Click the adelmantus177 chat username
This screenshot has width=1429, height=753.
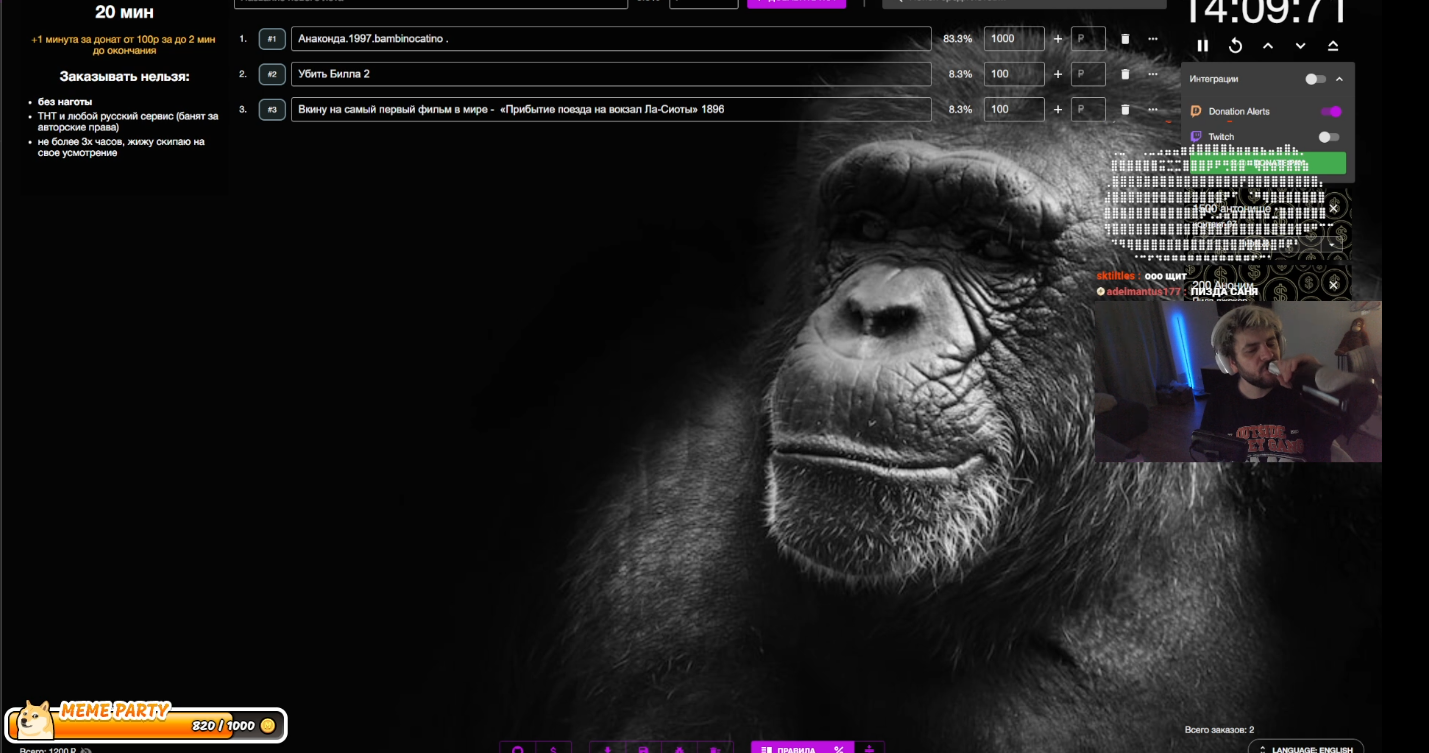tap(1144, 291)
